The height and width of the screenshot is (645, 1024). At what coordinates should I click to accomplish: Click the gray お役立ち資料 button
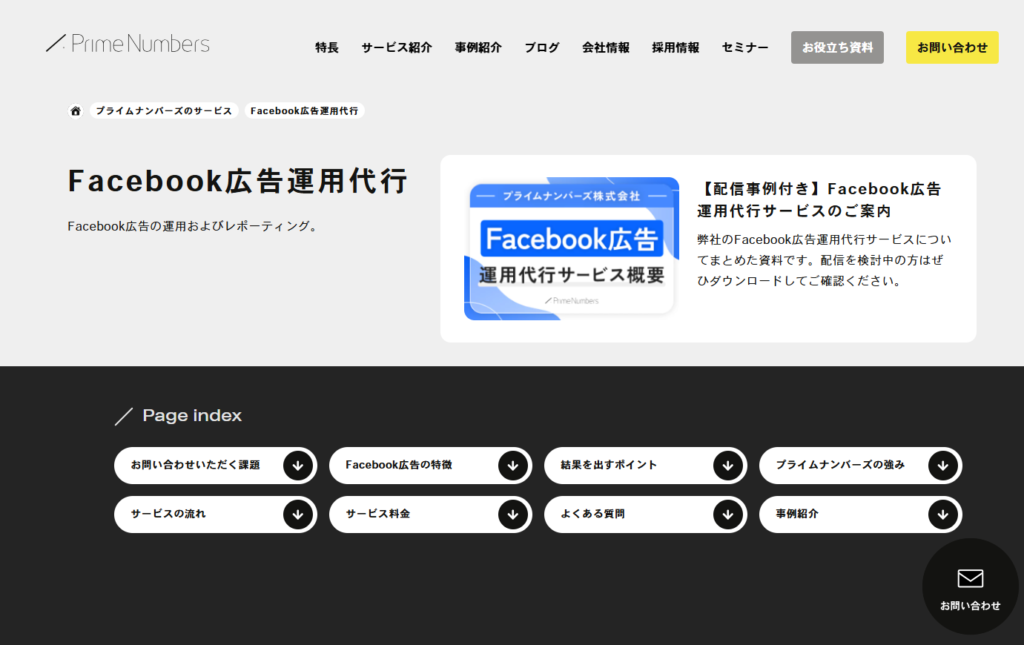click(x=837, y=48)
